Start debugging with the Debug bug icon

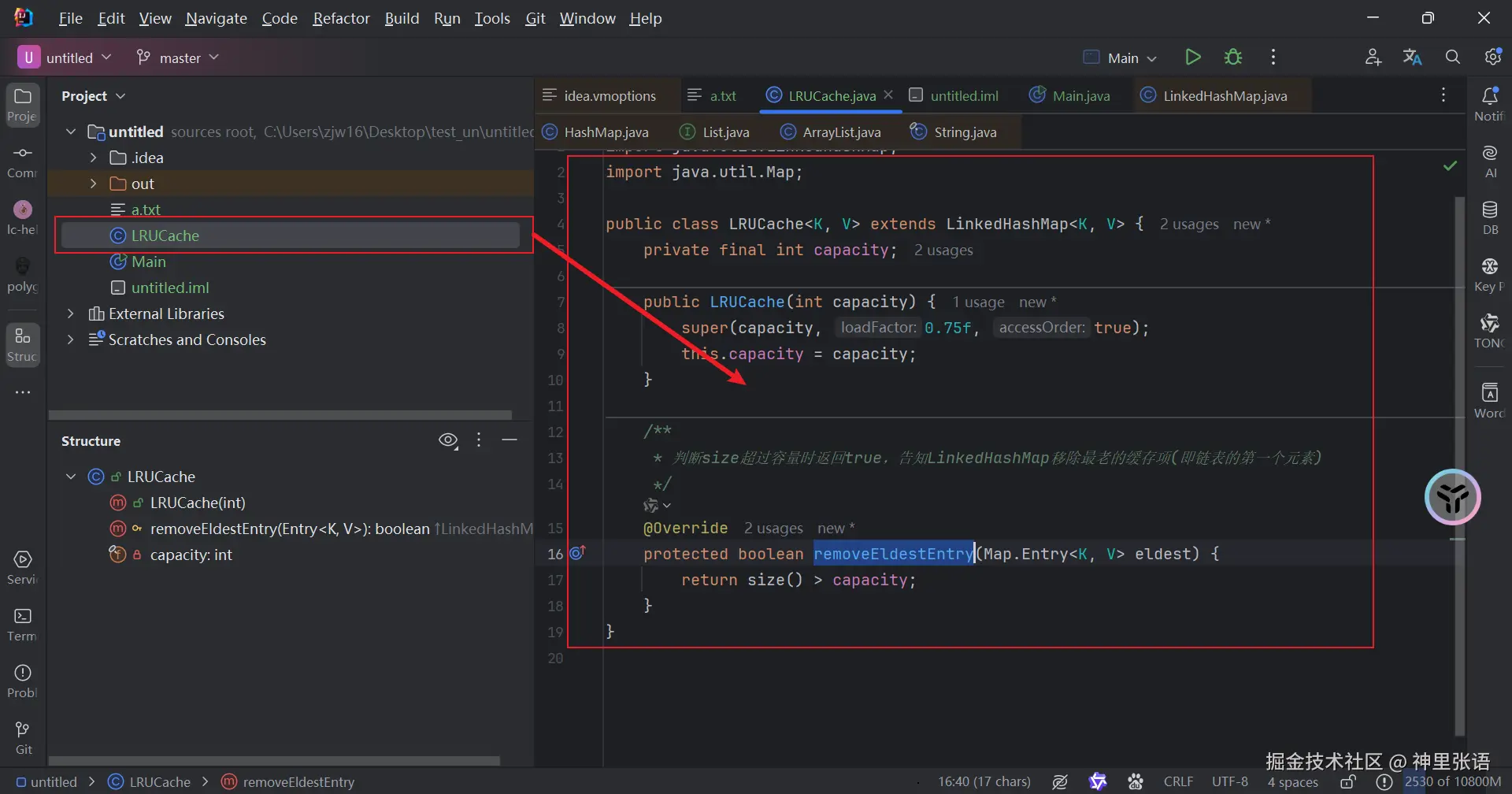pyautogui.click(x=1232, y=58)
